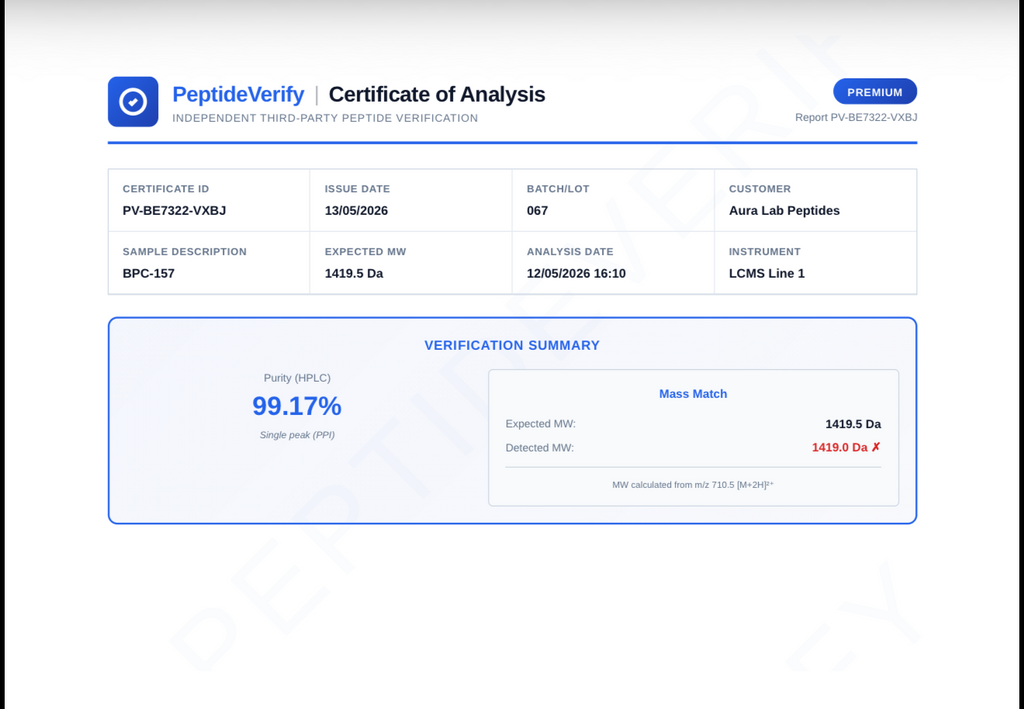Select the Certificate of Analysis heading
The image size is (1024, 709).
pos(437,94)
